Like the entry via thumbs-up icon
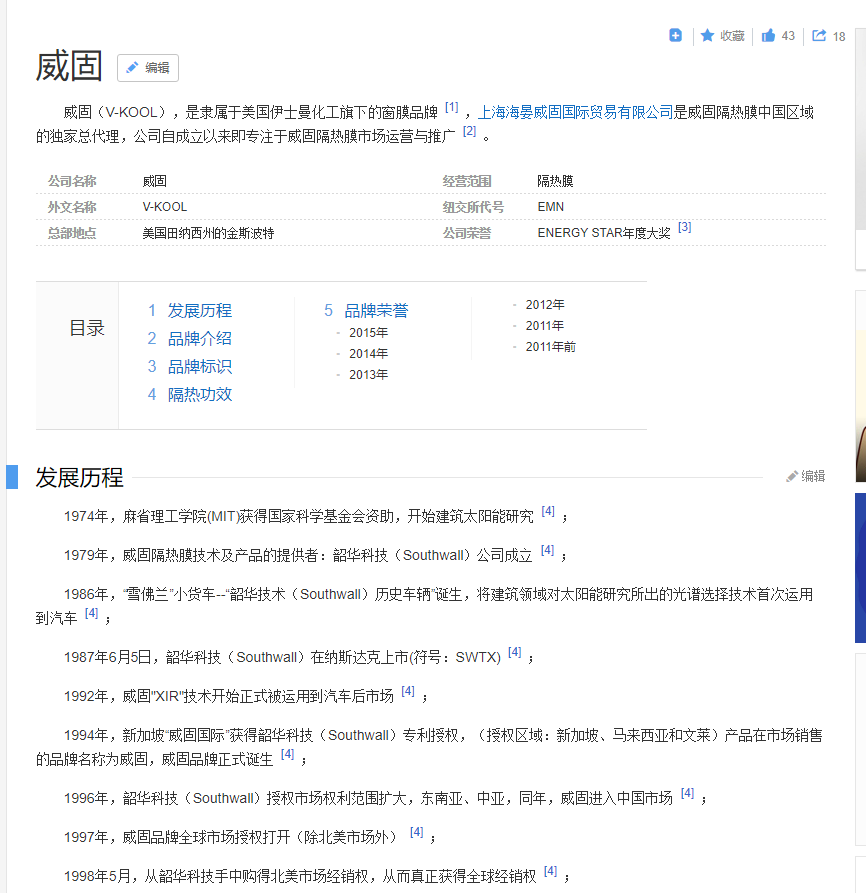 (769, 35)
